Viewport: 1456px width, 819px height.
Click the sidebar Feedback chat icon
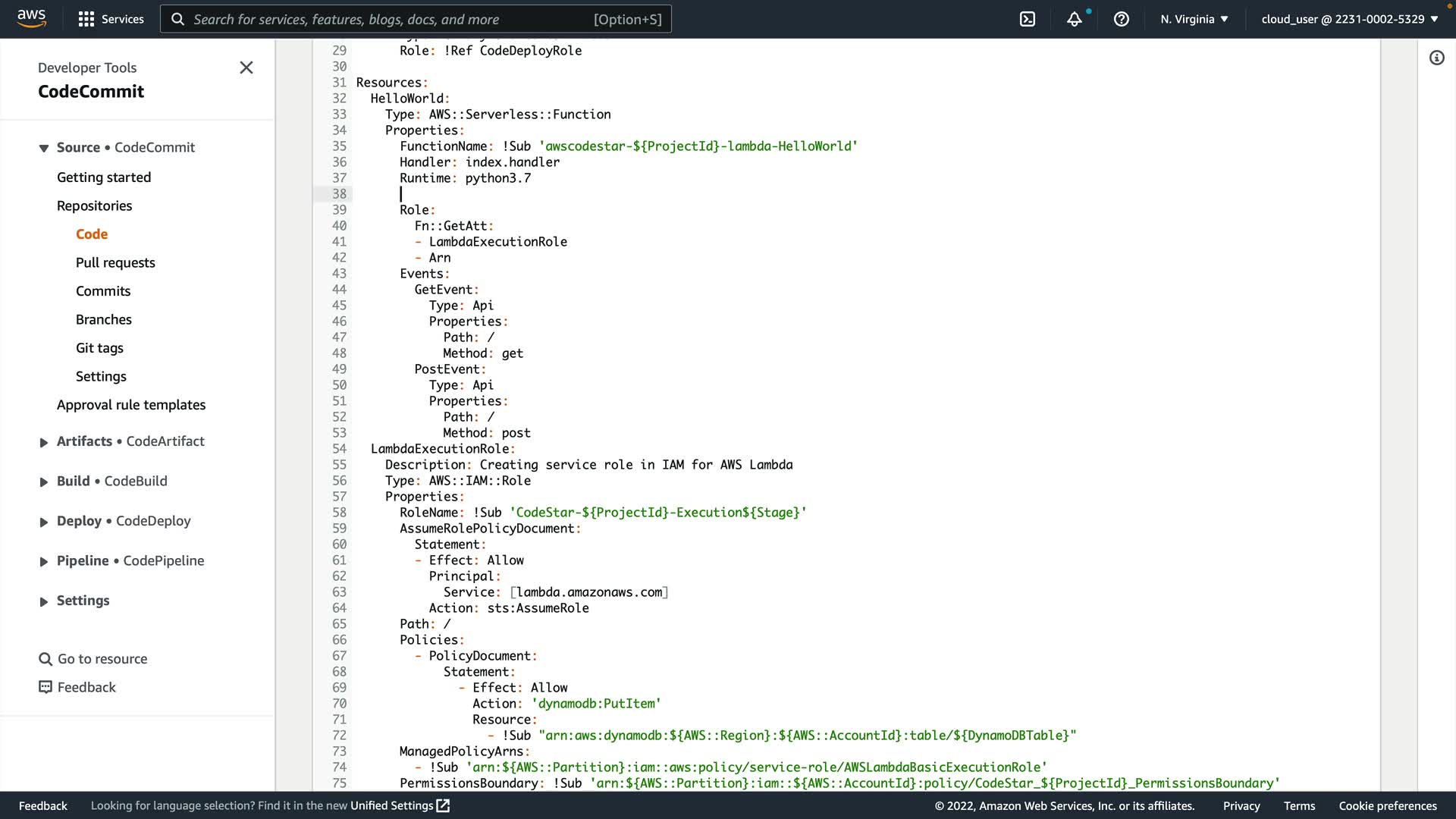(x=45, y=687)
